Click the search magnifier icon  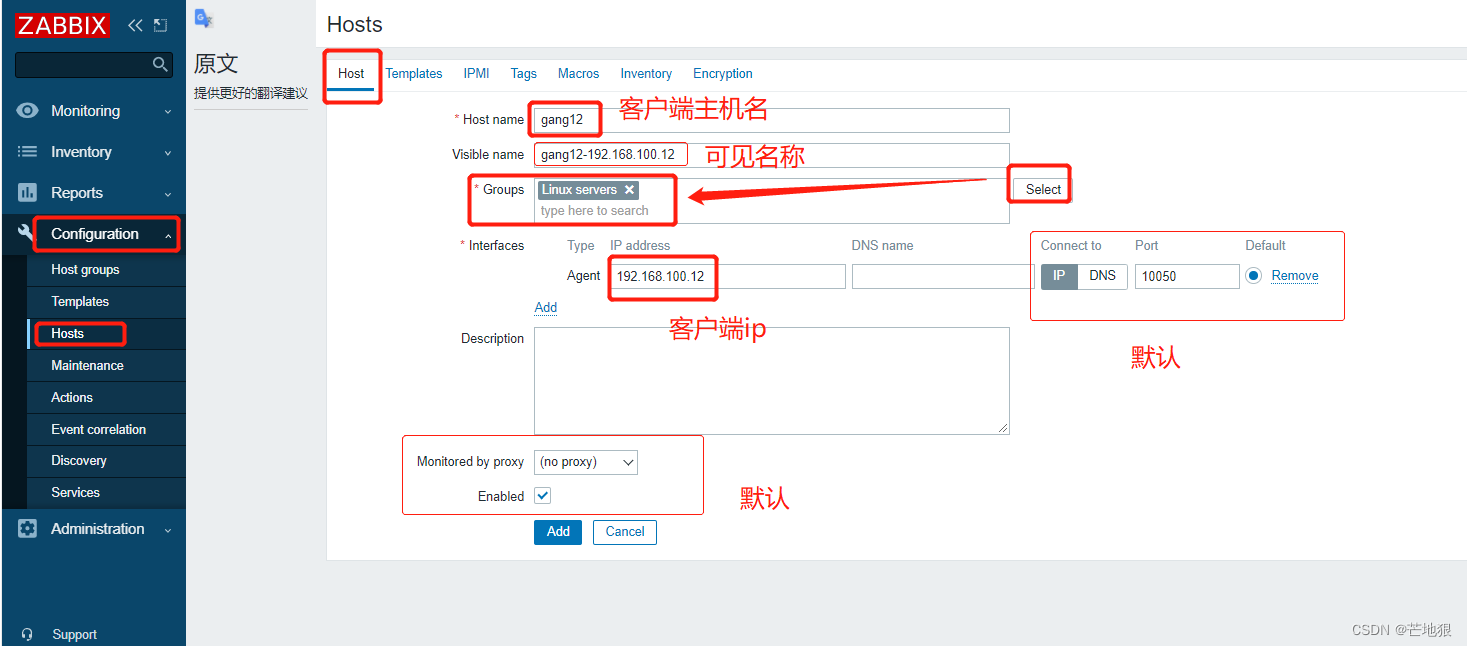(x=160, y=64)
